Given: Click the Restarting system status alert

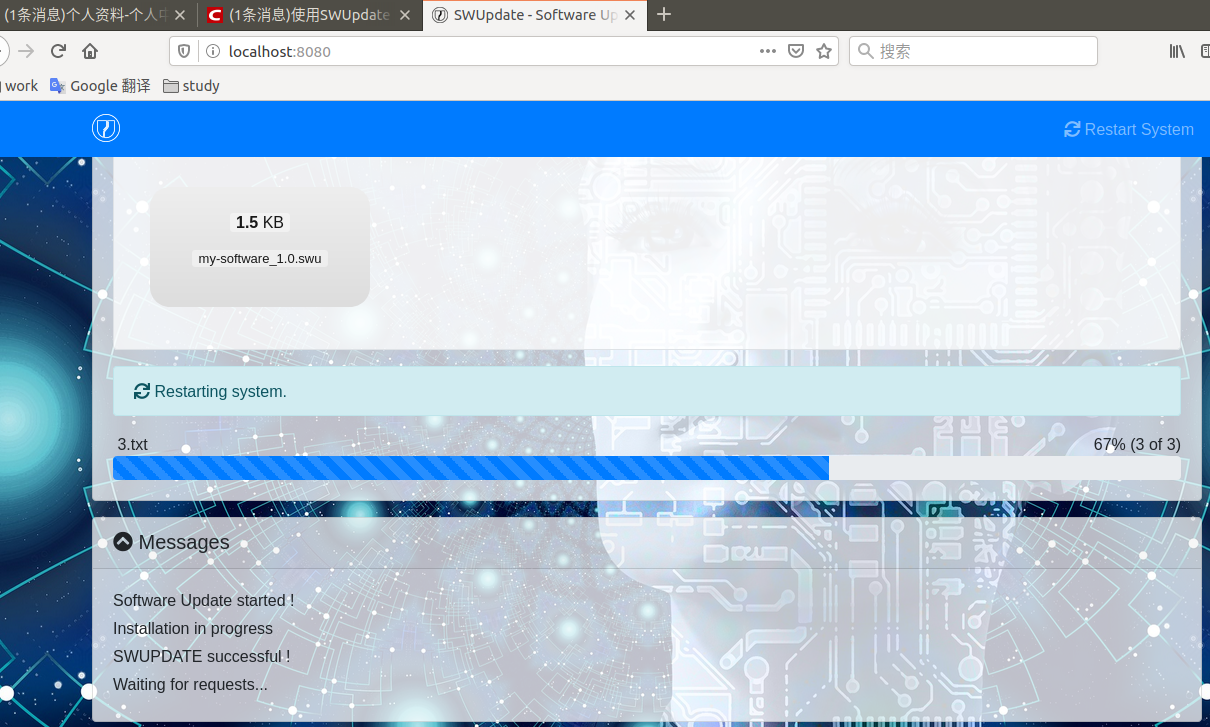Looking at the screenshot, I should click(647, 391).
